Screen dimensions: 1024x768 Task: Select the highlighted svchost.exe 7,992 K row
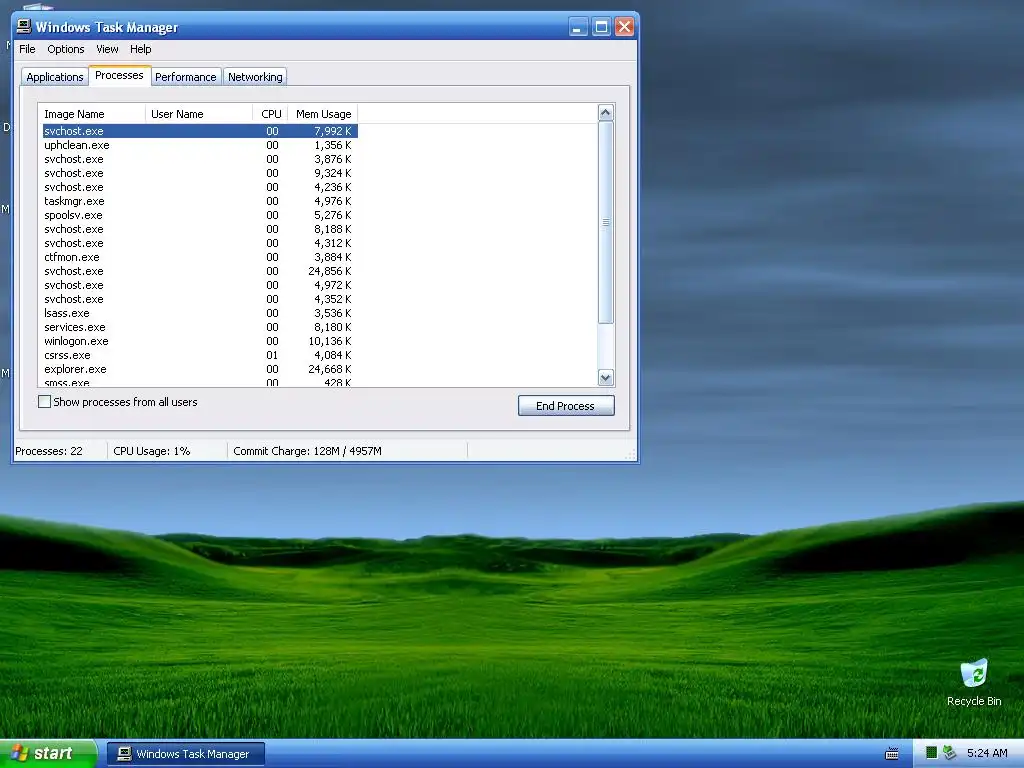[x=200, y=131]
